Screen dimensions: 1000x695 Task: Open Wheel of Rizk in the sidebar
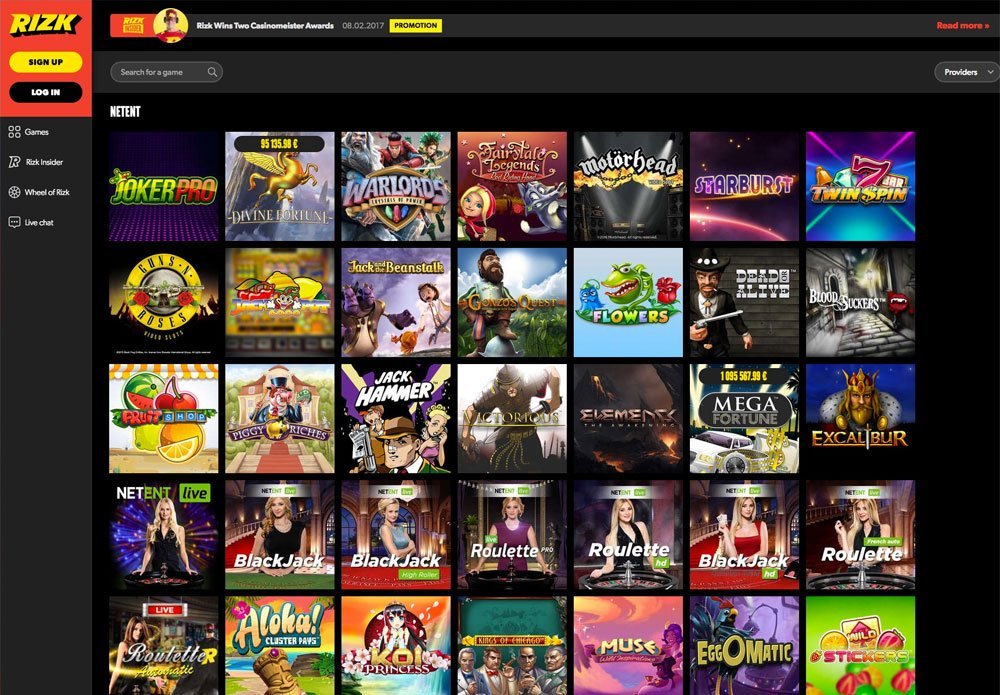(47, 192)
